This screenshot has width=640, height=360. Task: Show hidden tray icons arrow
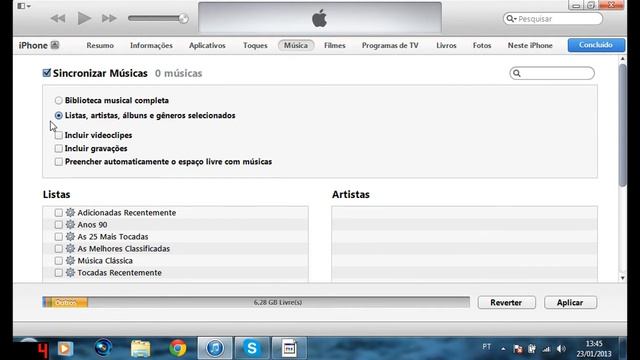tap(503, 349)
